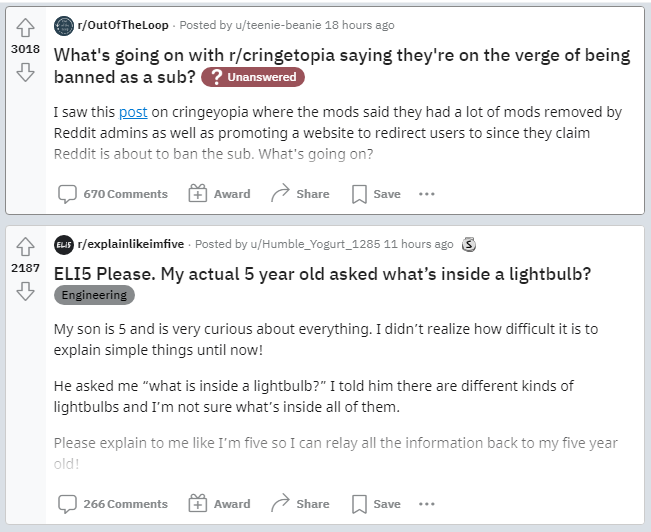Follow the blue 'post' hyperlink
The height and width of the screenshot is (532, 651).
[x=133, y=112]
